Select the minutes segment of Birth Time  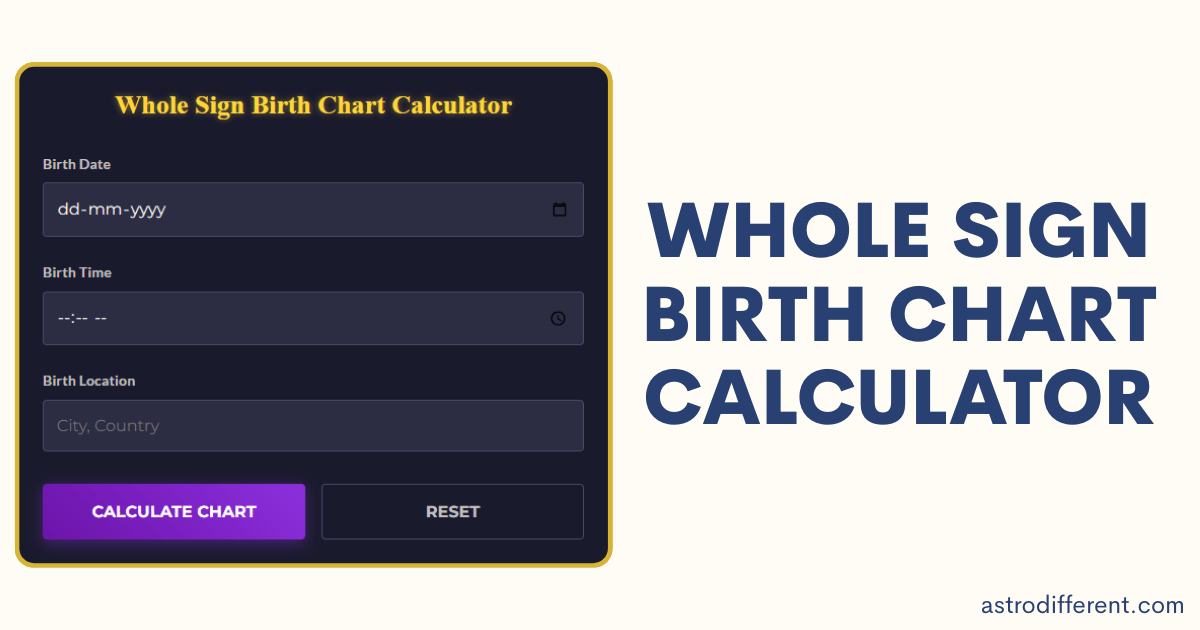click(80, 318)
